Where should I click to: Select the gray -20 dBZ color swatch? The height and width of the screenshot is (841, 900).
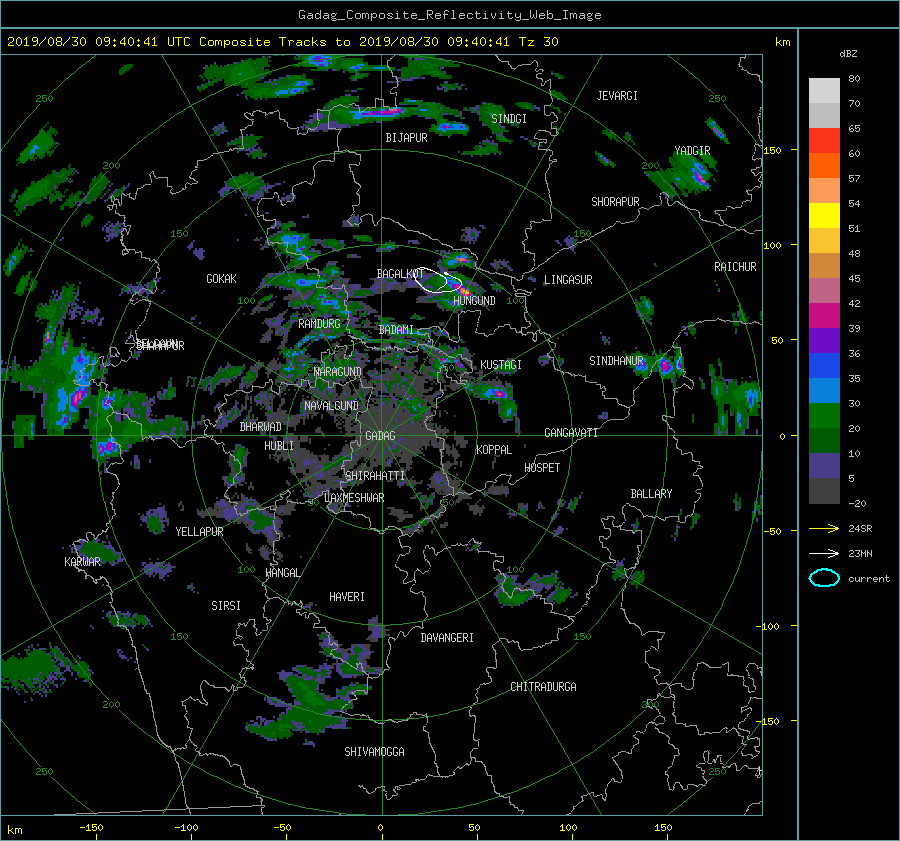(824, 491)
